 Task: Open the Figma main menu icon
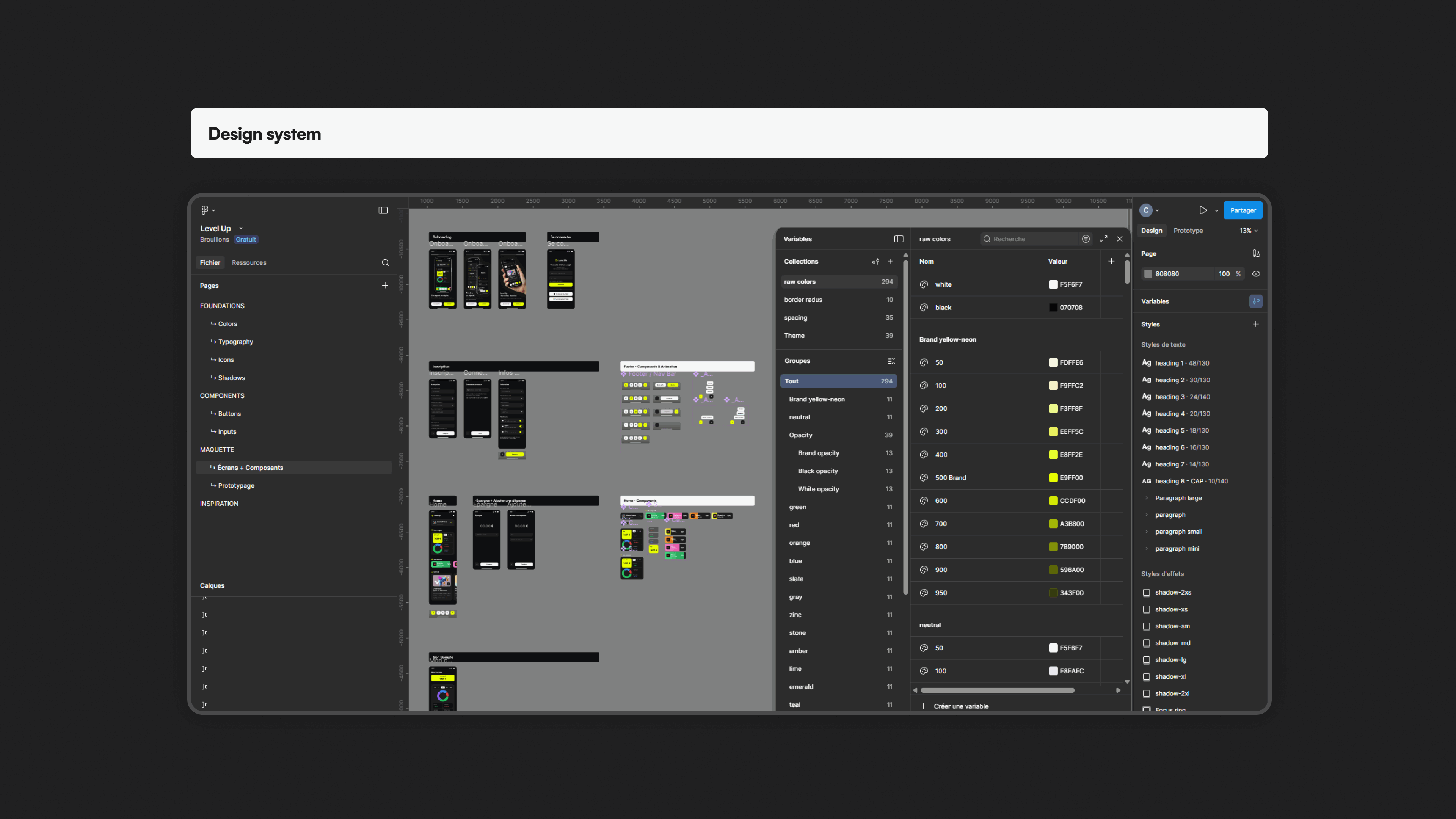[x=205, y=210]
